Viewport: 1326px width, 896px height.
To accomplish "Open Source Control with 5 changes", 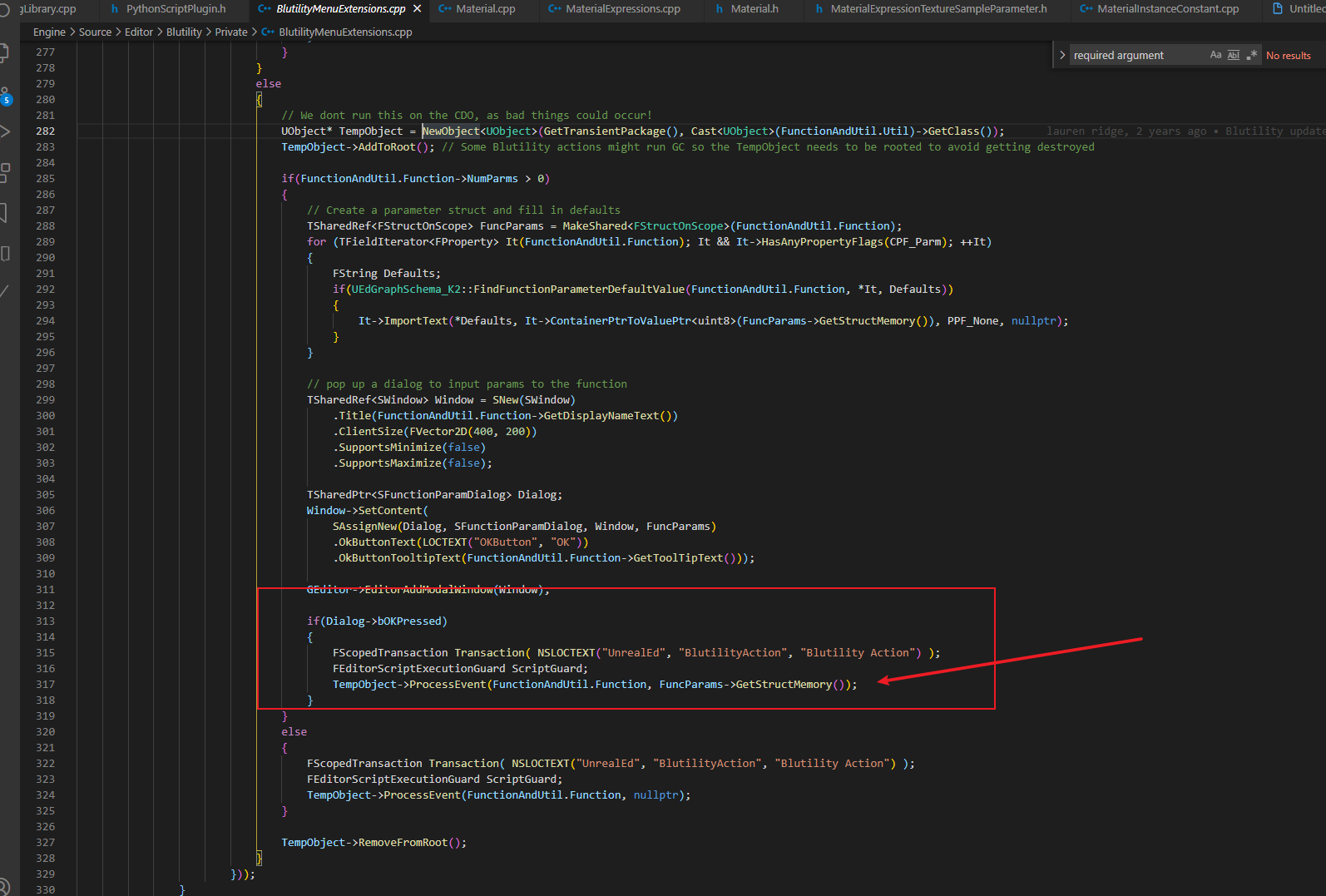I will [5, 95].
